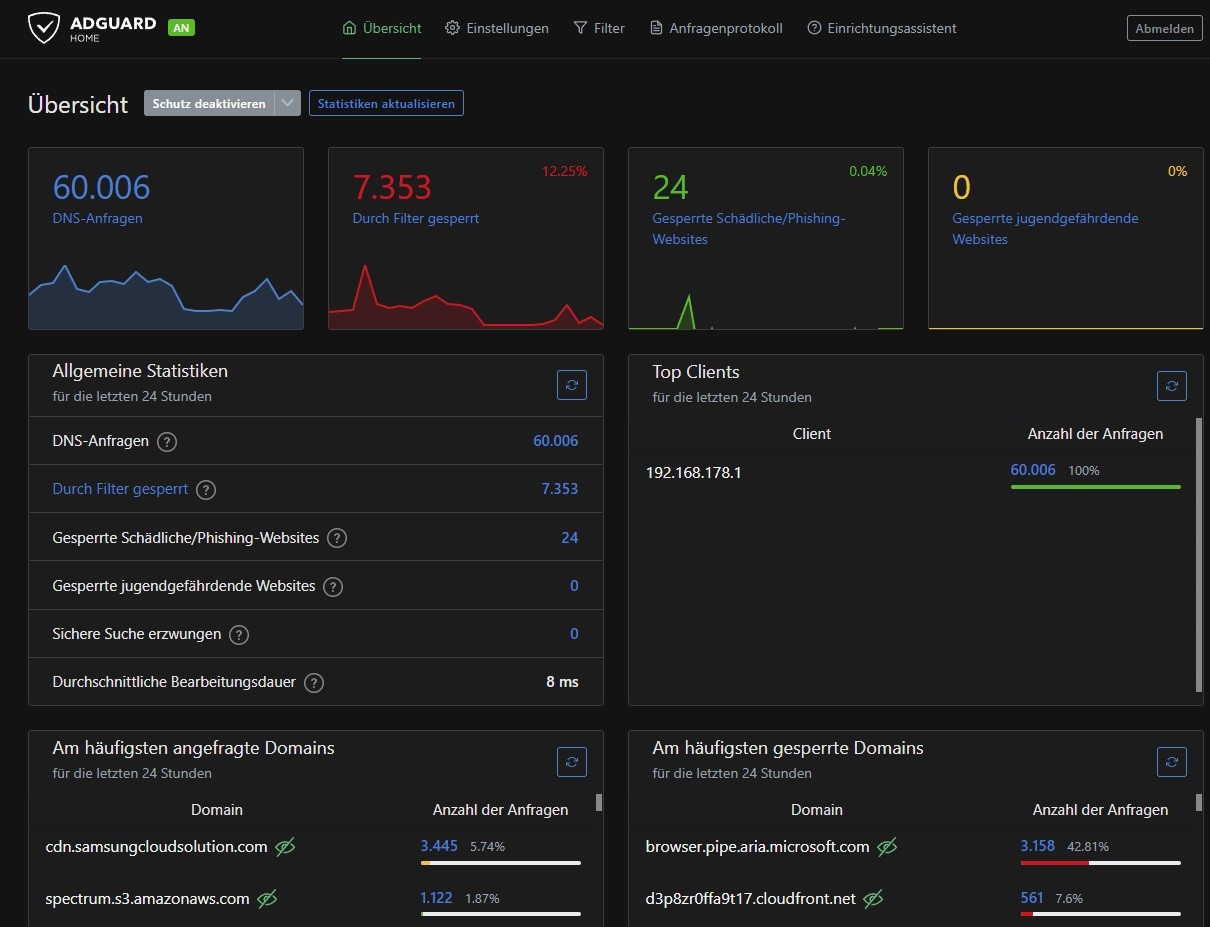Open the Filter menu
The height and width of the screenshot is (927, 1210).
point(599,28)
